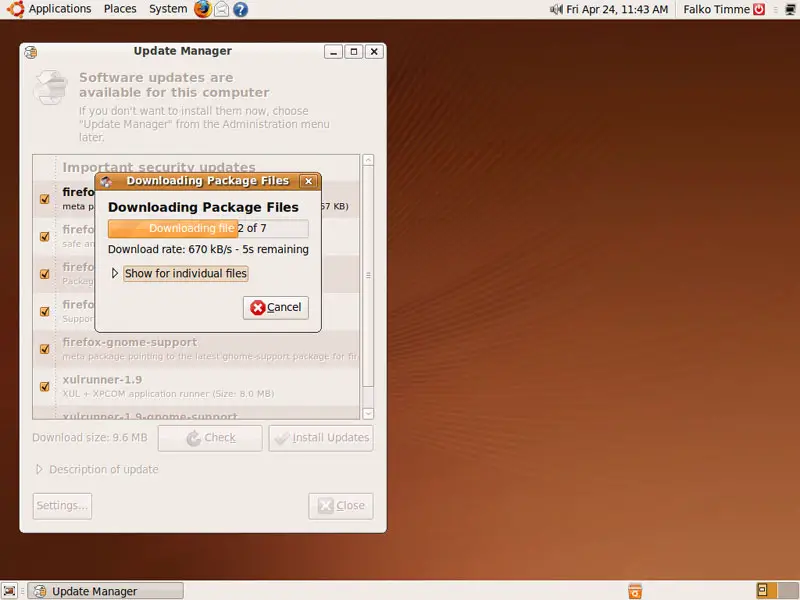Click the Downloading Package Files title bar icon
The height and width of the screenshot is (600, 800).
(x=106, y=182)
